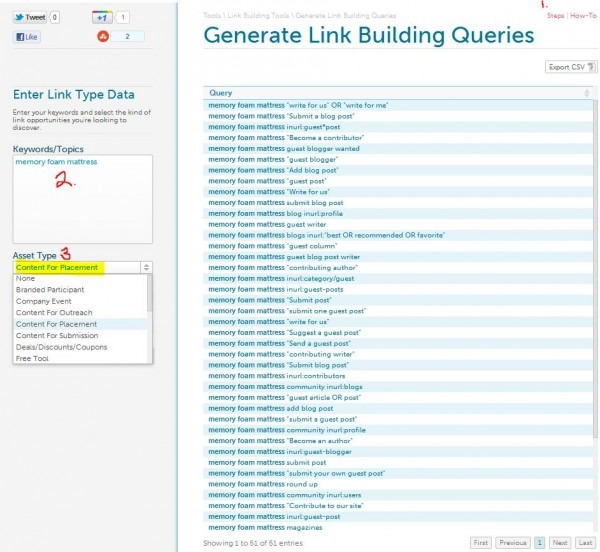Click the StumbleUpon share icon
Screen dimensions: 600x552
(102, 37)
